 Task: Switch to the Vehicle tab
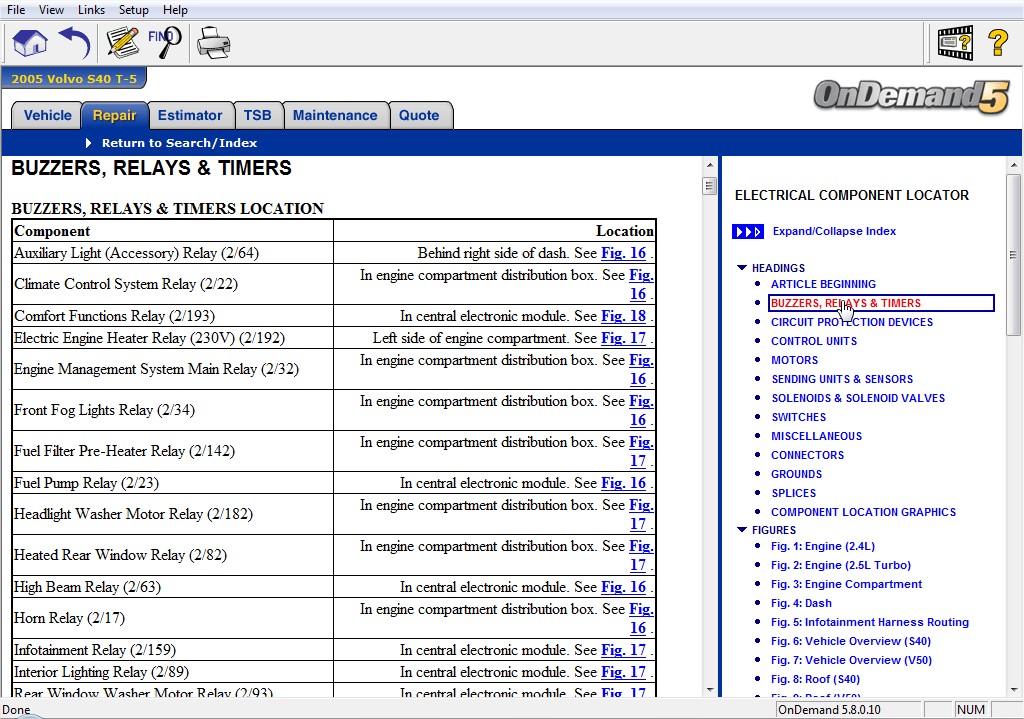[x=47, y=116]
